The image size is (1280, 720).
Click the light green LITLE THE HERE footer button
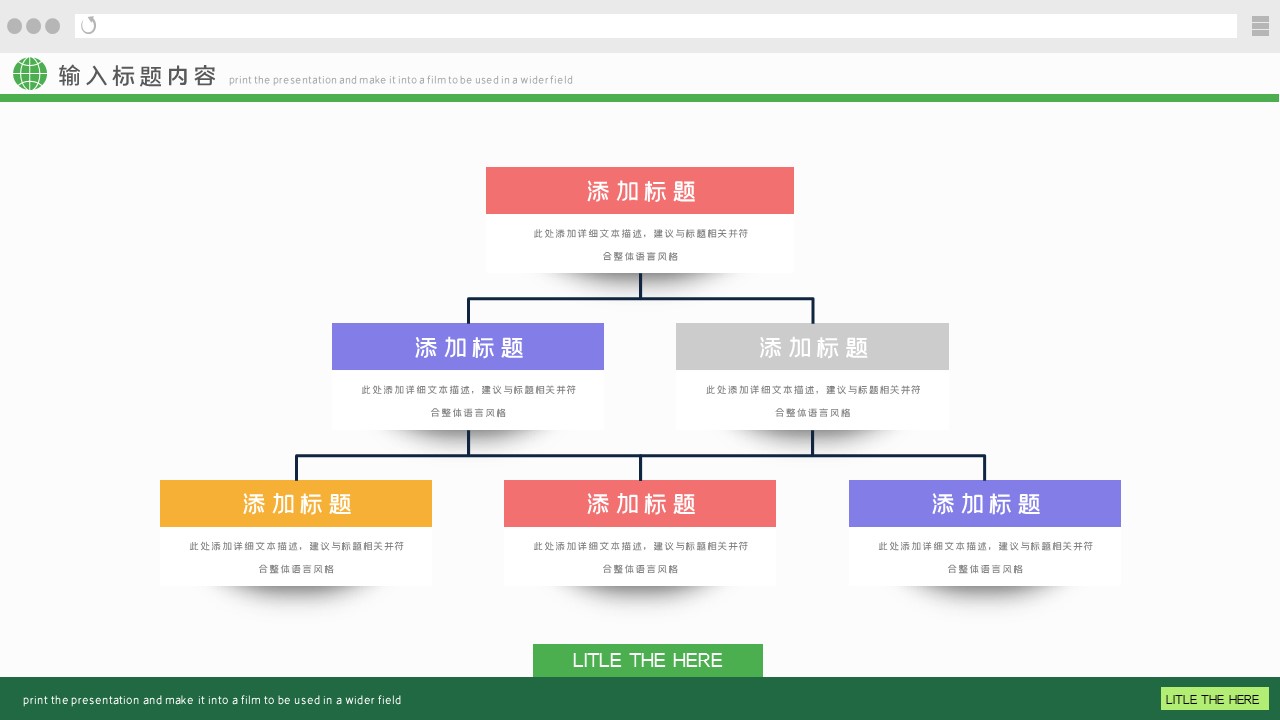tap(1213, 699)
